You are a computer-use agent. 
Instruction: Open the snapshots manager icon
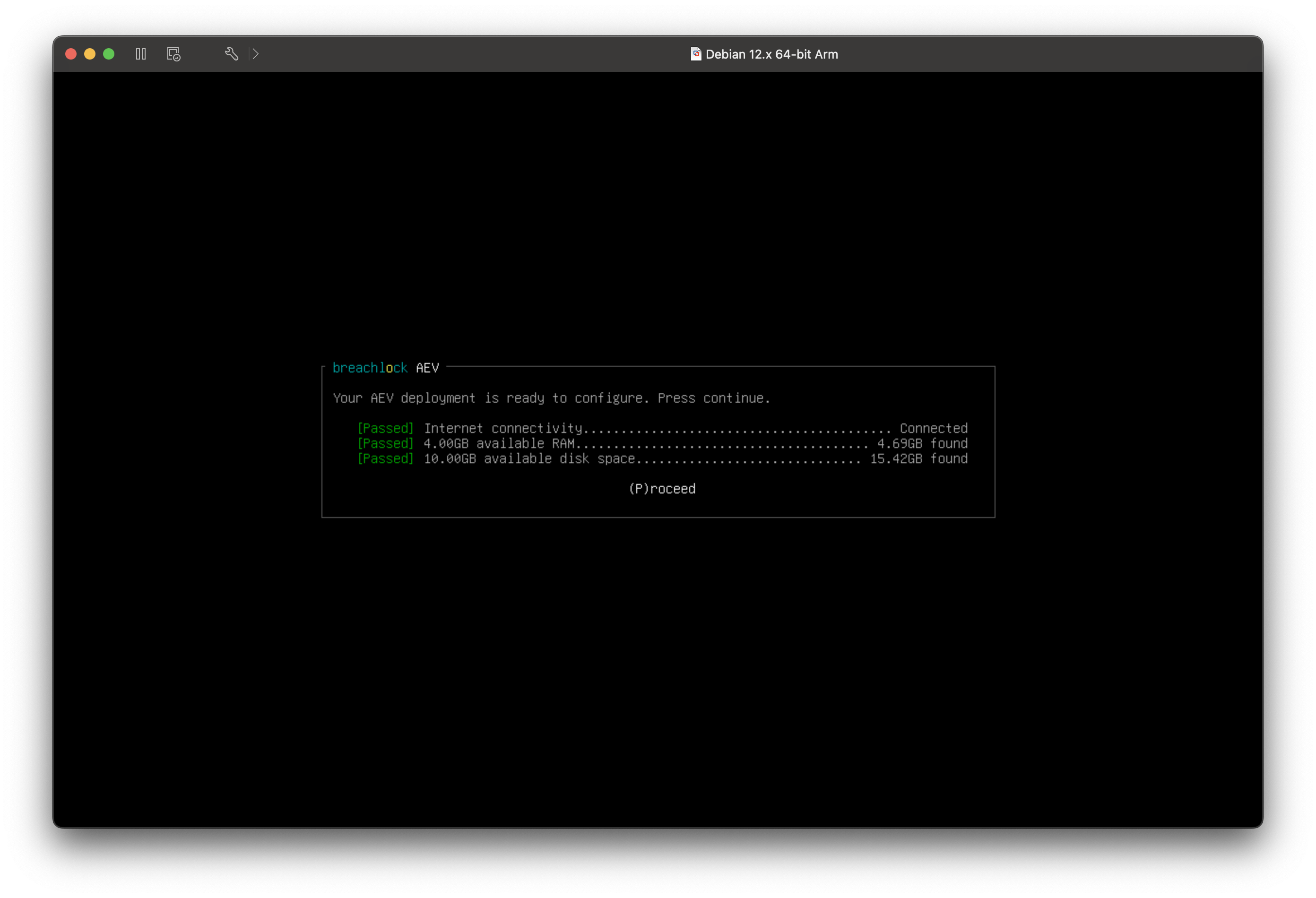174,54
